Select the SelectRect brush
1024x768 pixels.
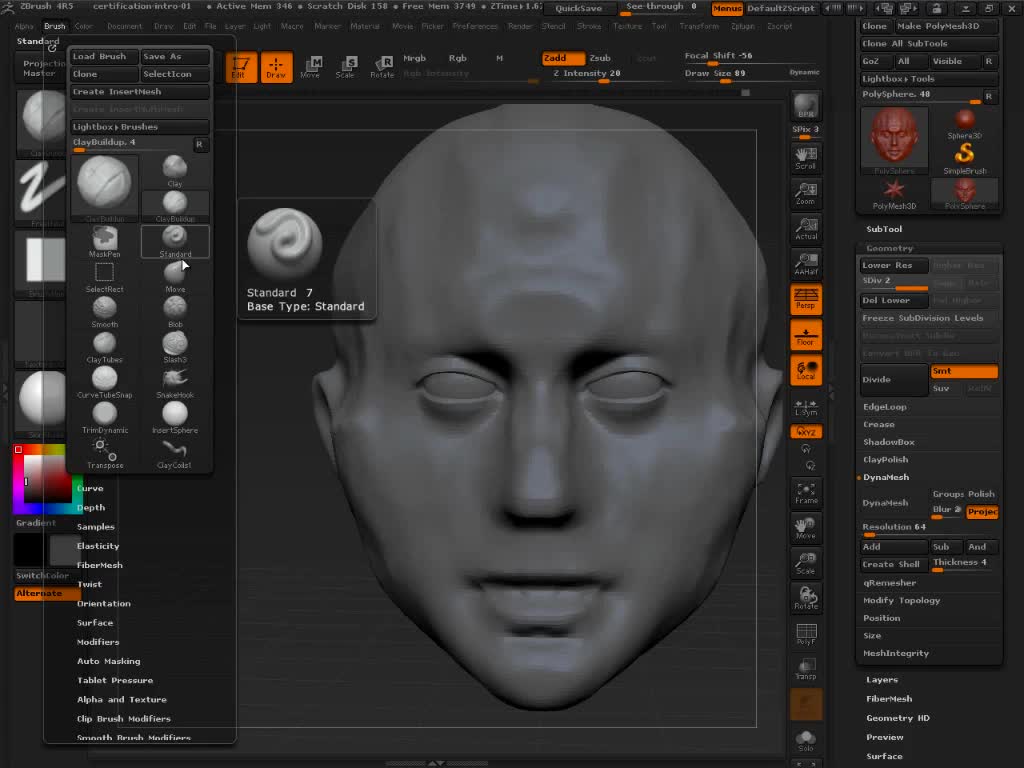click(x=104, y=277)
